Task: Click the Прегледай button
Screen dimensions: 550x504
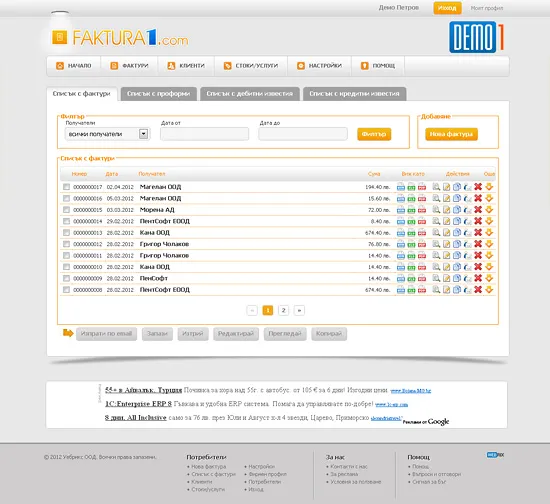Action: [285, 334]
